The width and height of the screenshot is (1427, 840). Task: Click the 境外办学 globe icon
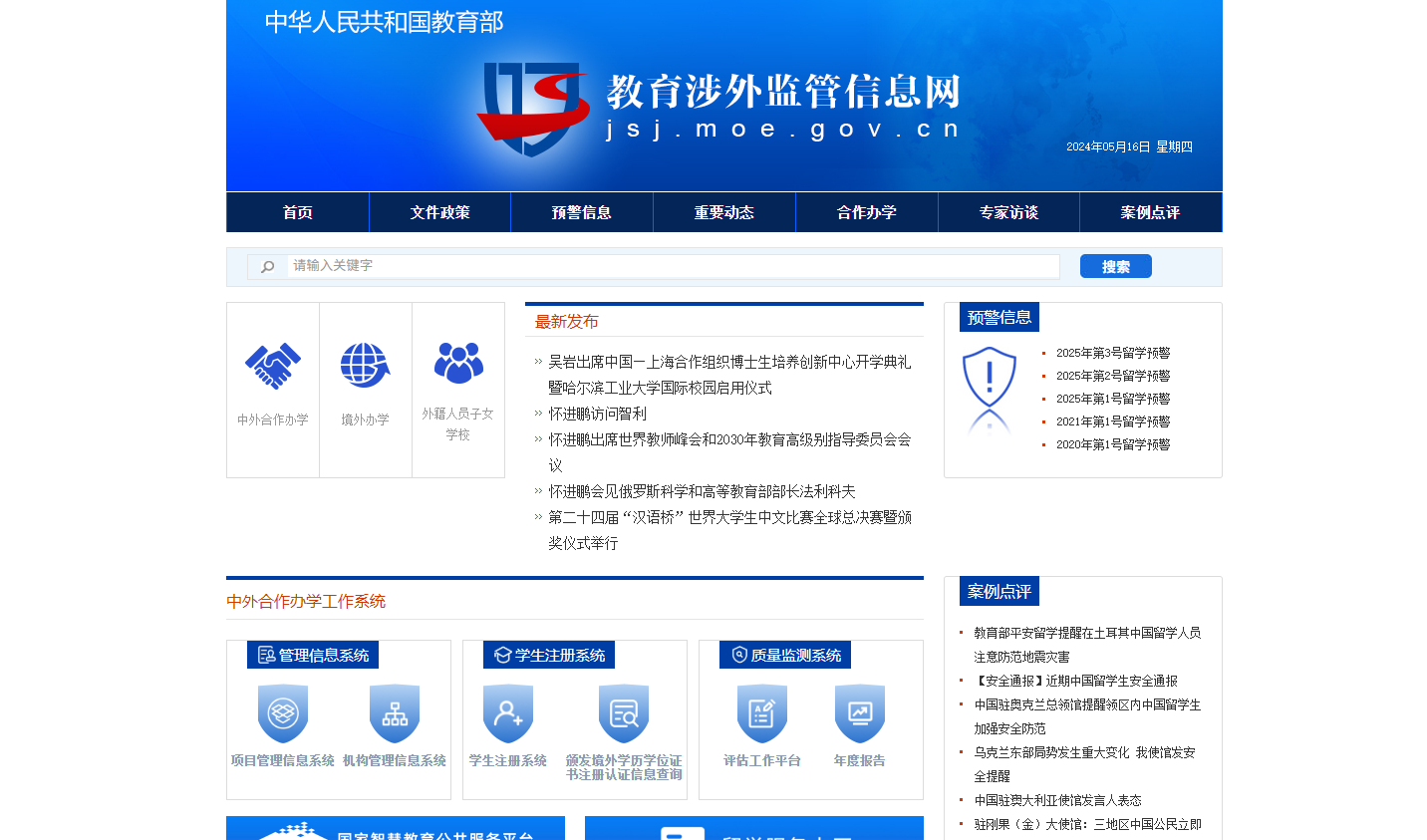click(365, 363)
